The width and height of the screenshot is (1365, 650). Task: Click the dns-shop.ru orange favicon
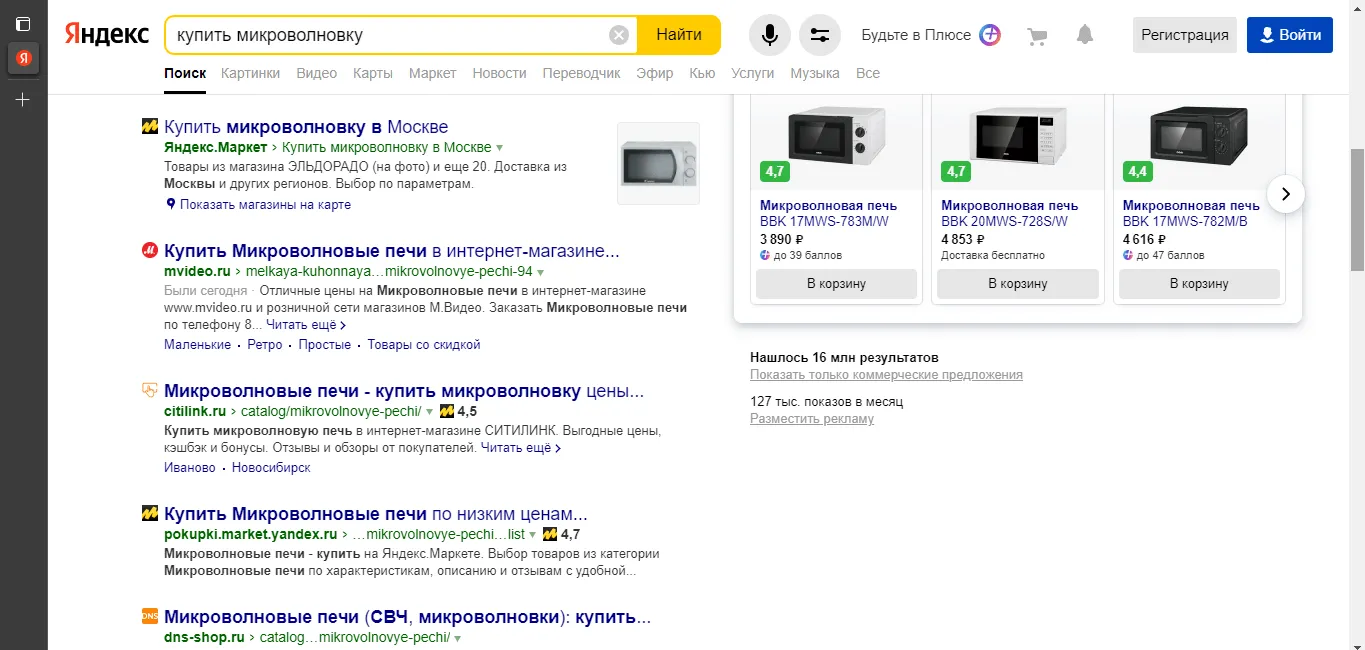[x=150, y=617]
